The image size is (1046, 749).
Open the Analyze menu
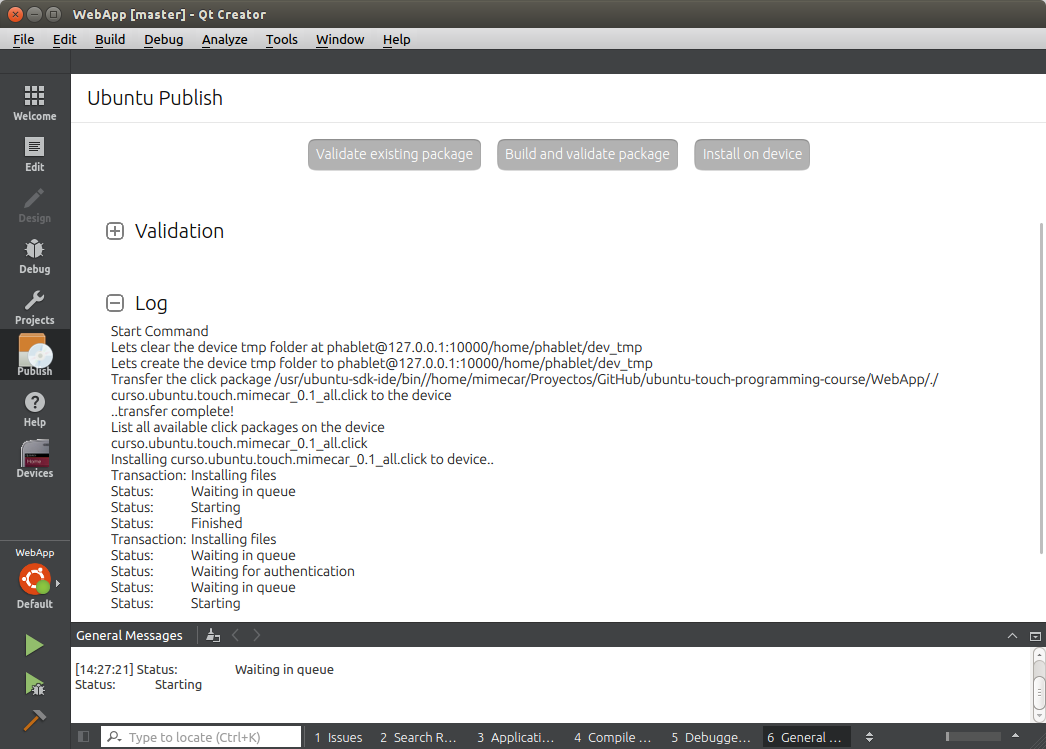click(225, 39)
